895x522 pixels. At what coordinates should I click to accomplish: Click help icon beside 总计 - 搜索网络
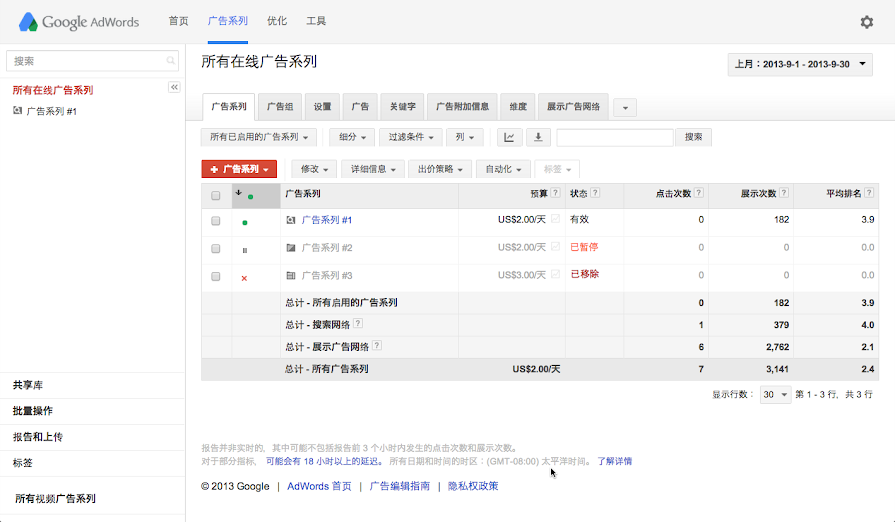pos(357,323)
